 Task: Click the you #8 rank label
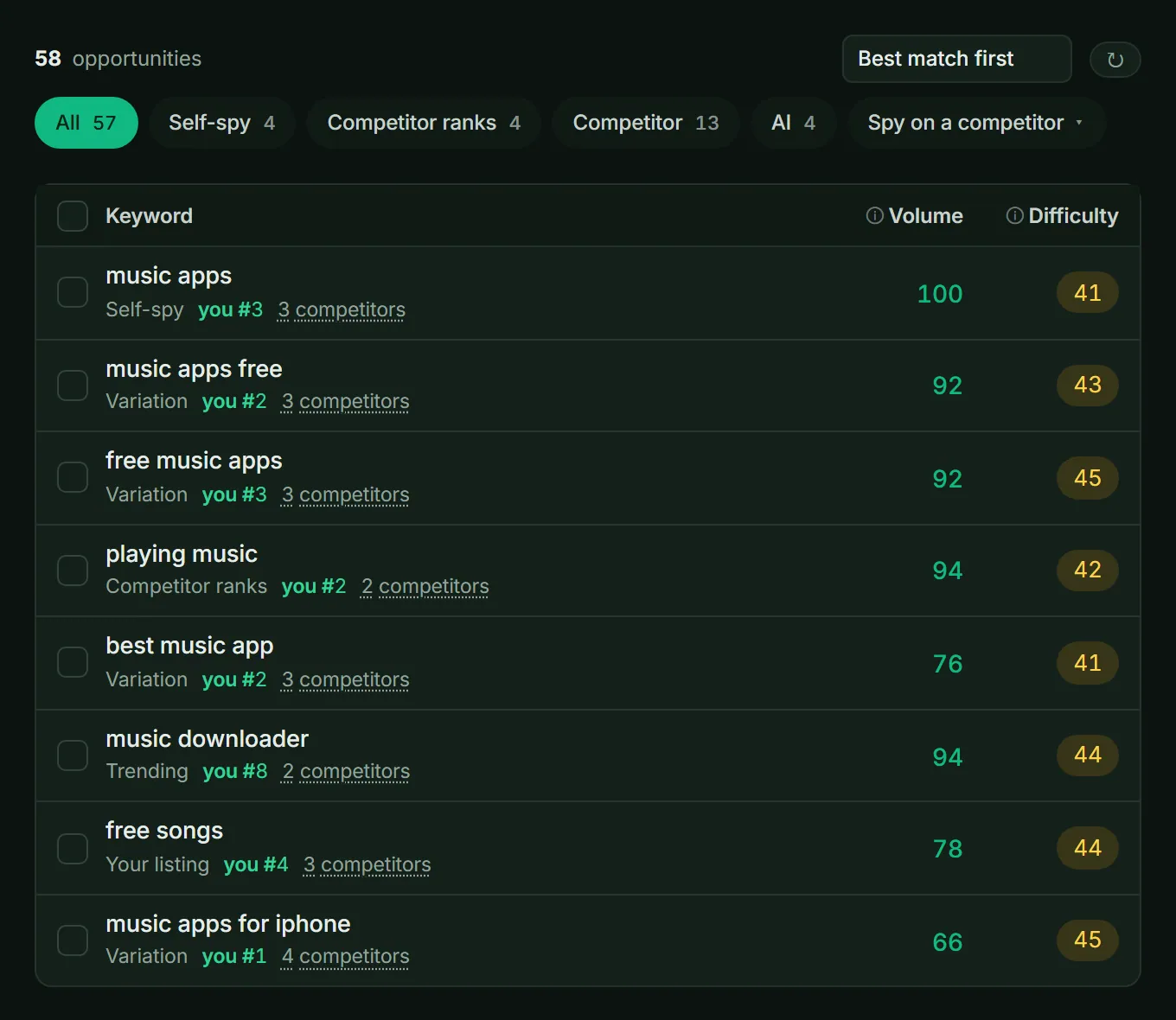(x=235, y=771)
